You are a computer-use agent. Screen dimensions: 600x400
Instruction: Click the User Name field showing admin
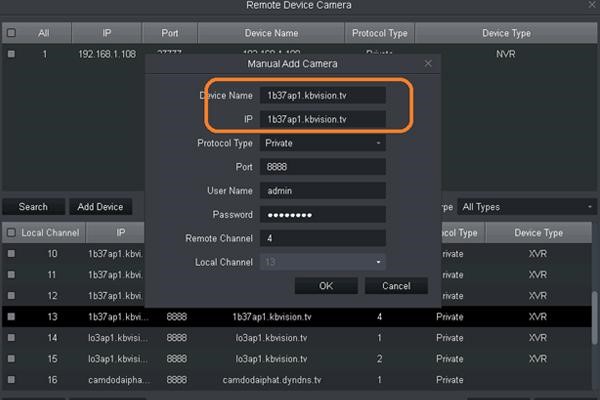[323, 191]
